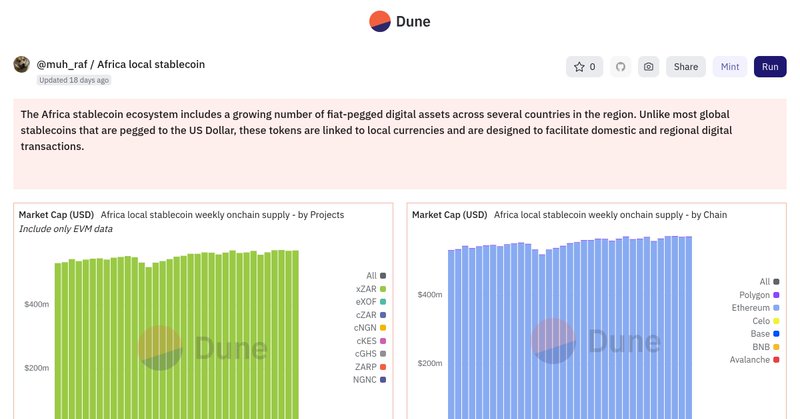Click the Mint button

pyautogui.click(x=730, y=67)
